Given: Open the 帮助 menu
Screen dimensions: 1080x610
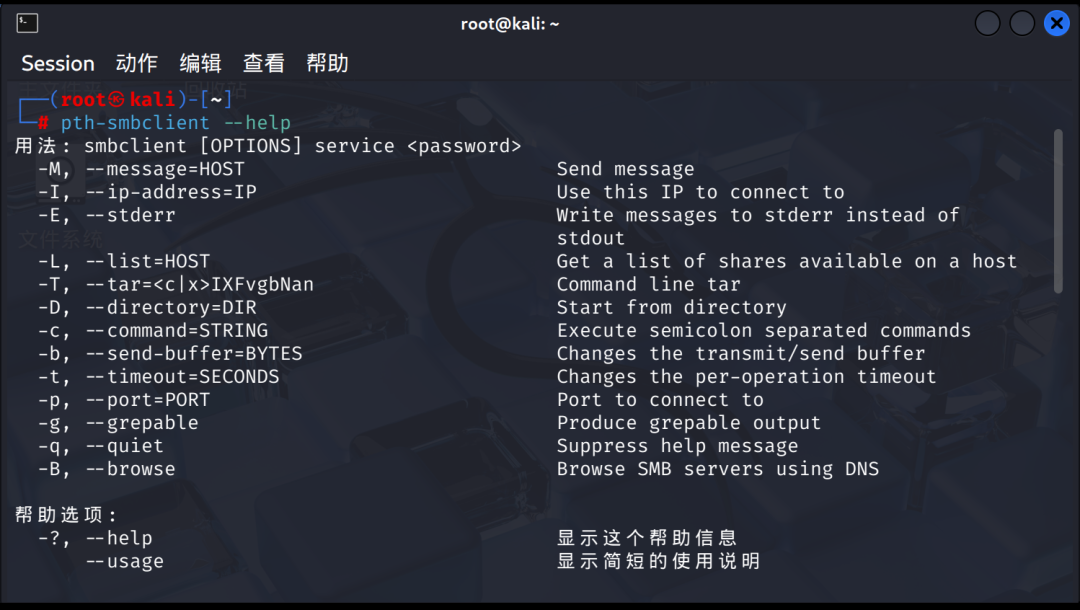Looking at the screenshot, I should 327,63.
